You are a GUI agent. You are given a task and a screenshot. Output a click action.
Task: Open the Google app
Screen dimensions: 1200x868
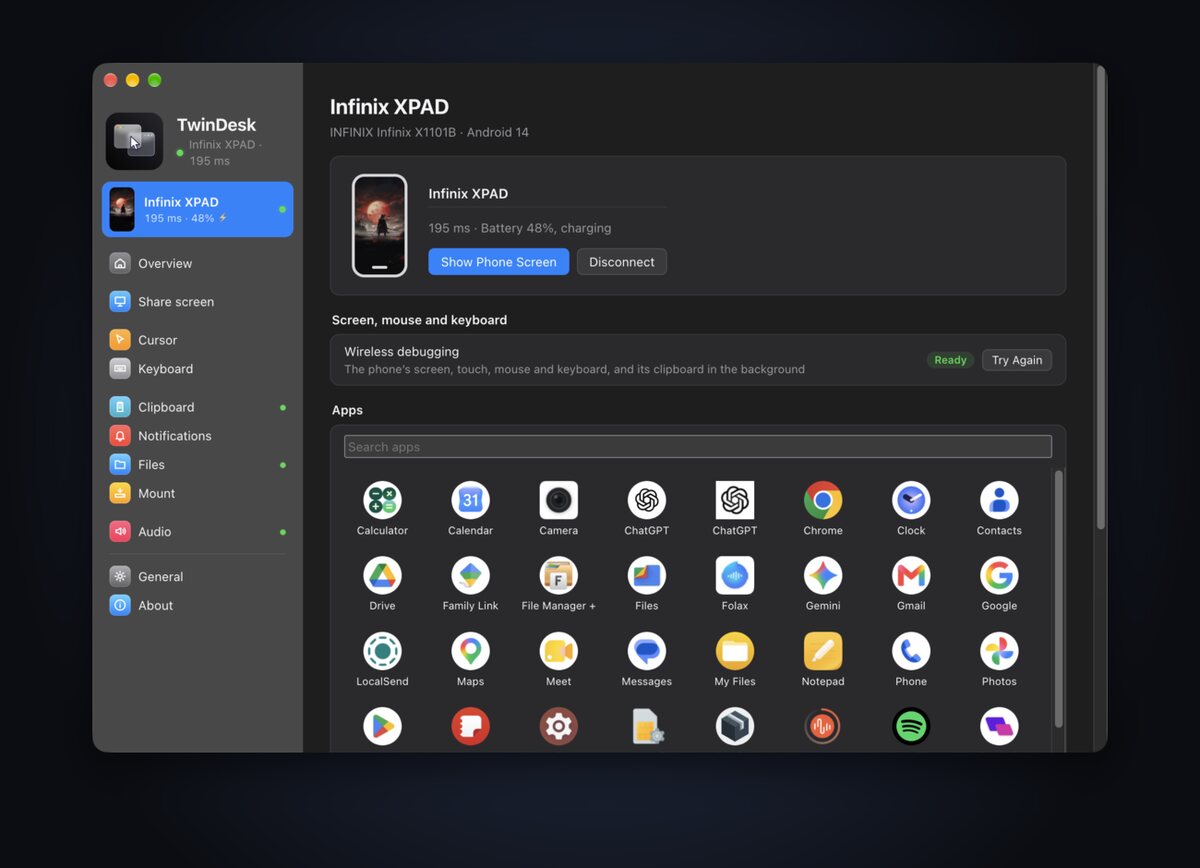(999, 575)
